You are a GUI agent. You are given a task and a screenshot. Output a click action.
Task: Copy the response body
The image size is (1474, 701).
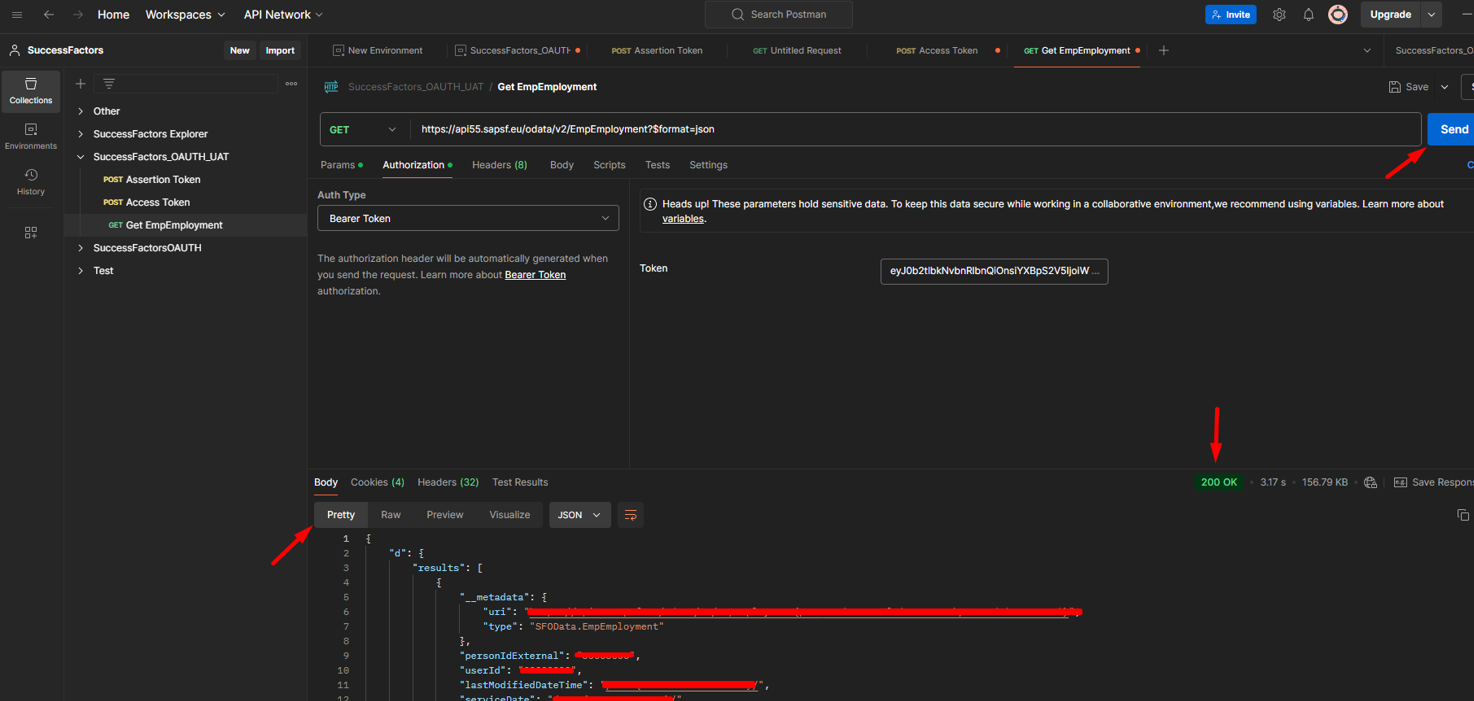1463,515
